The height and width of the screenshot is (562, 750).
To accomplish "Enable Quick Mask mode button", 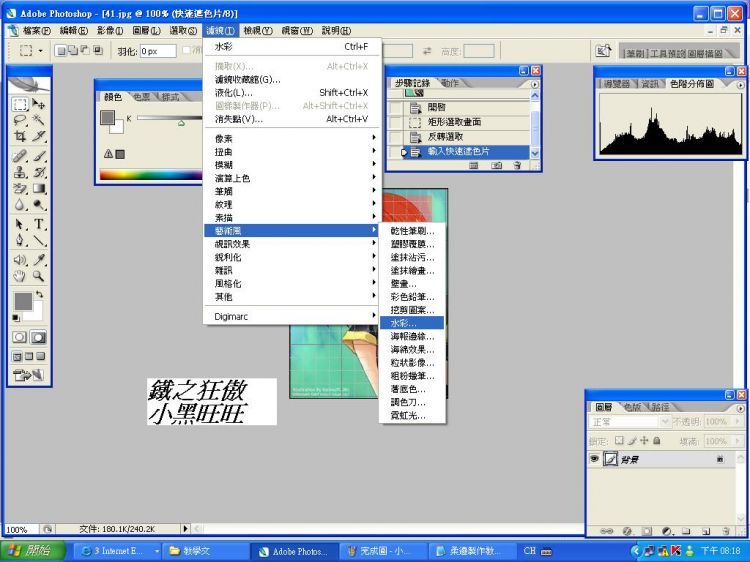I will tap(39, 338).
